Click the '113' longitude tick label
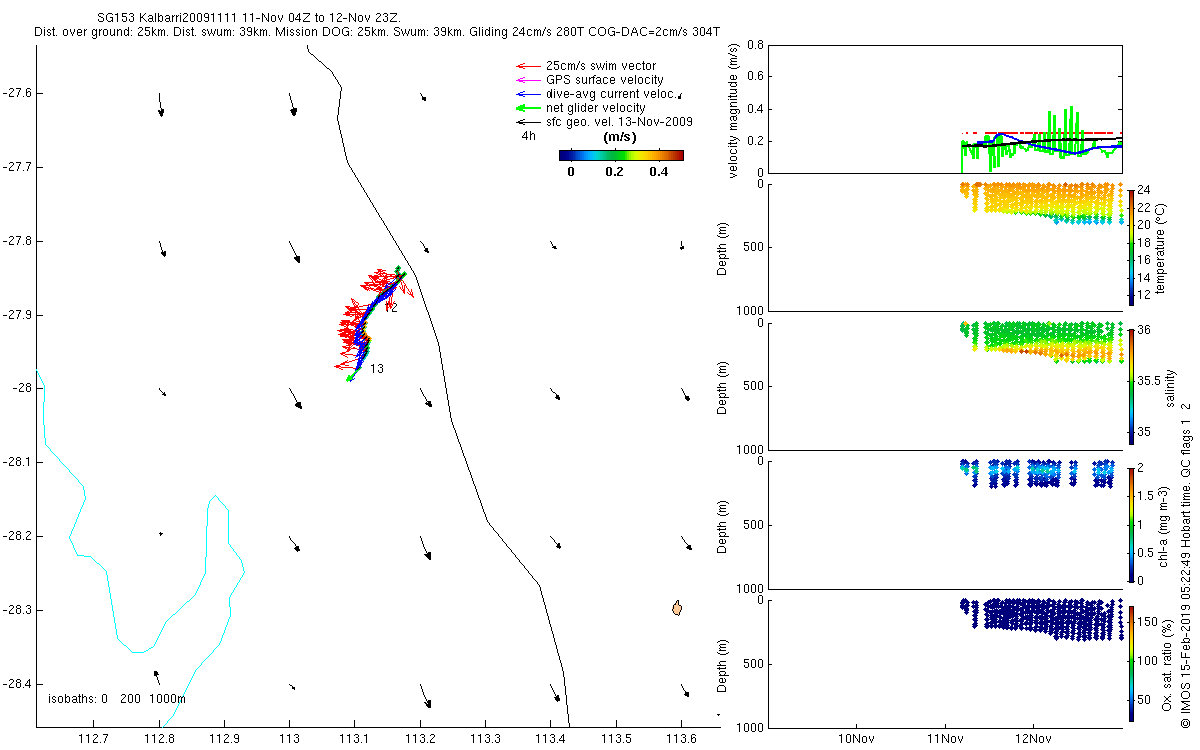The height and width of the screenshot is (750, 1200). 289,739
